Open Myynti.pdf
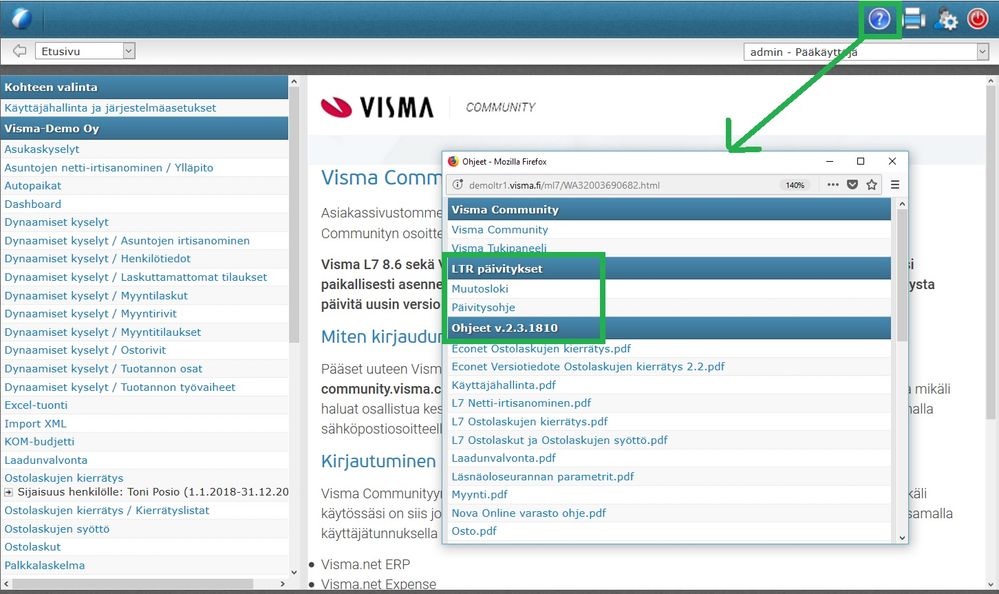This screenshot has width=999, height=594. [x=480, y=495]
